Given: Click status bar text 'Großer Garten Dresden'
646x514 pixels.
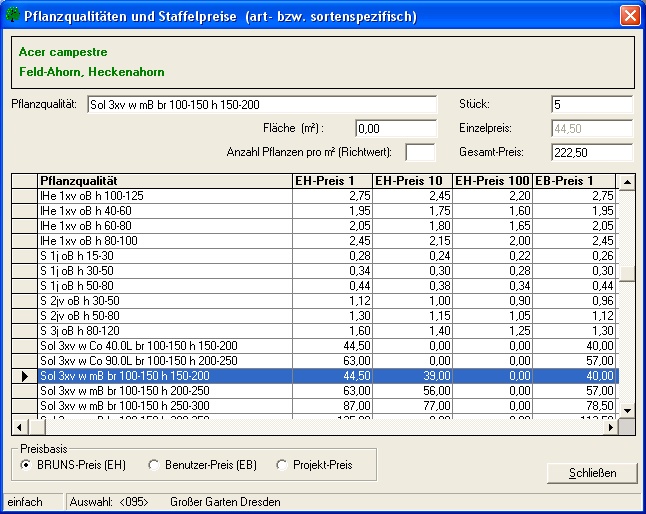Looking at the screenshot, I should (225, 502).
